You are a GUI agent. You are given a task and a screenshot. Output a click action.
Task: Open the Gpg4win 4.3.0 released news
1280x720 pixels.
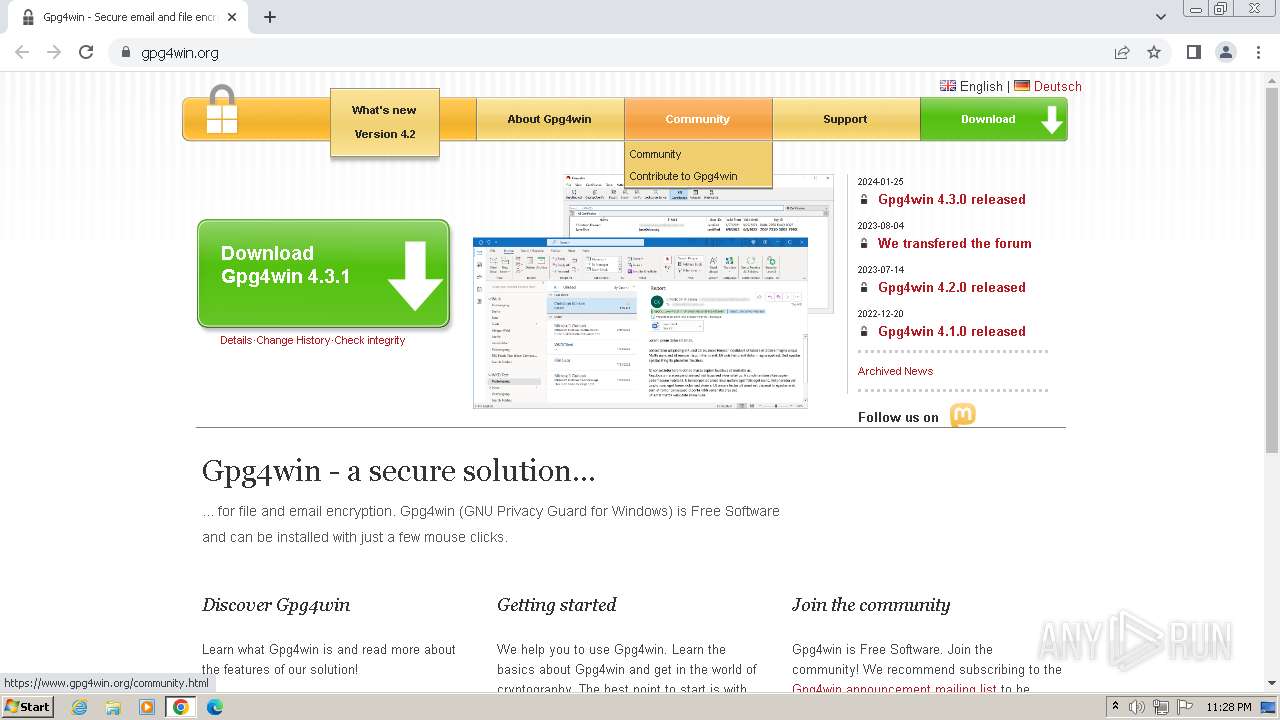pyautogui.click(x=952, y=199)
